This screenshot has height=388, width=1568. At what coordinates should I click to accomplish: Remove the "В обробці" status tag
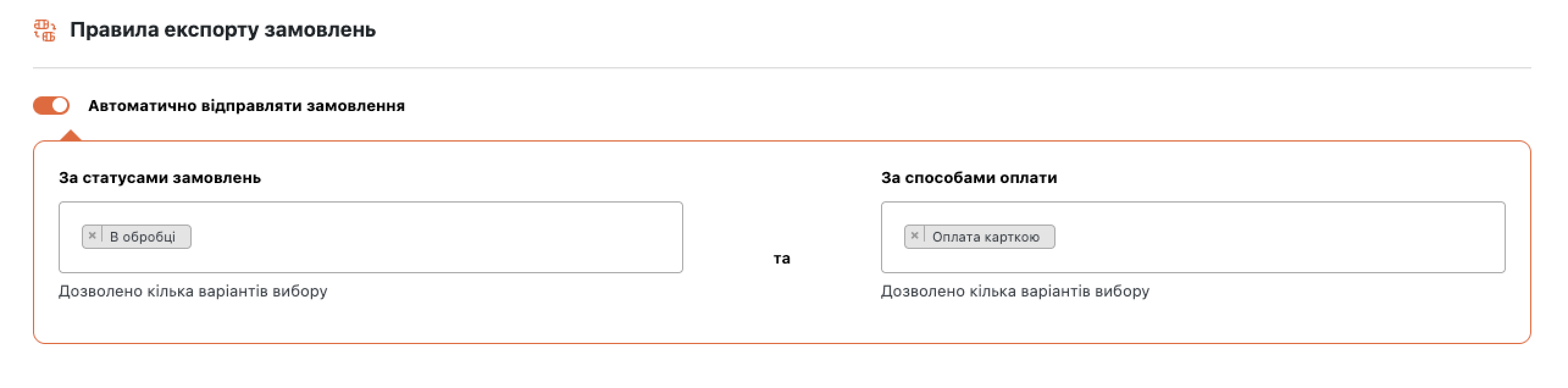click(x=92, y=236)
